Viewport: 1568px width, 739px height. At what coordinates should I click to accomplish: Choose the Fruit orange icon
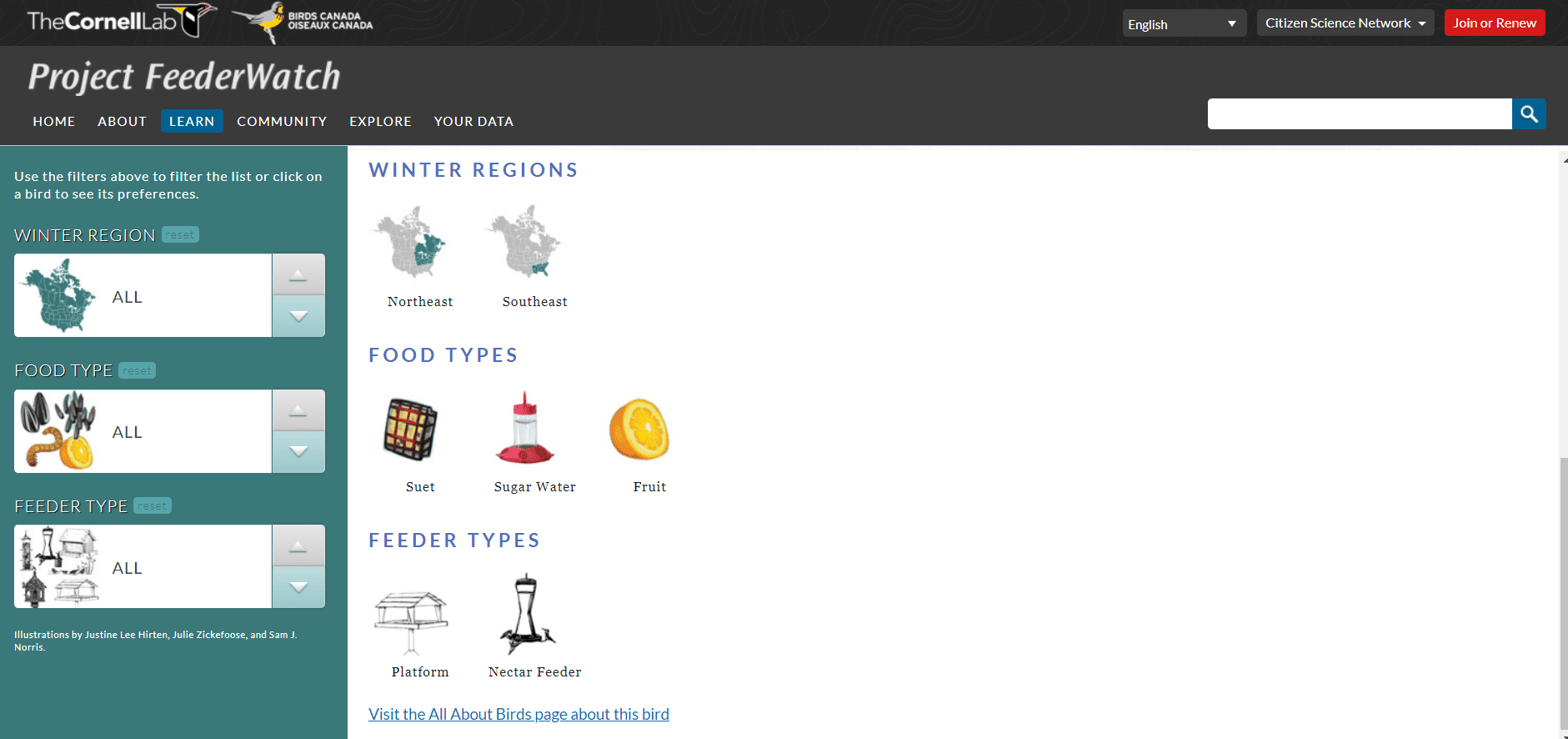tap(639, 429)
